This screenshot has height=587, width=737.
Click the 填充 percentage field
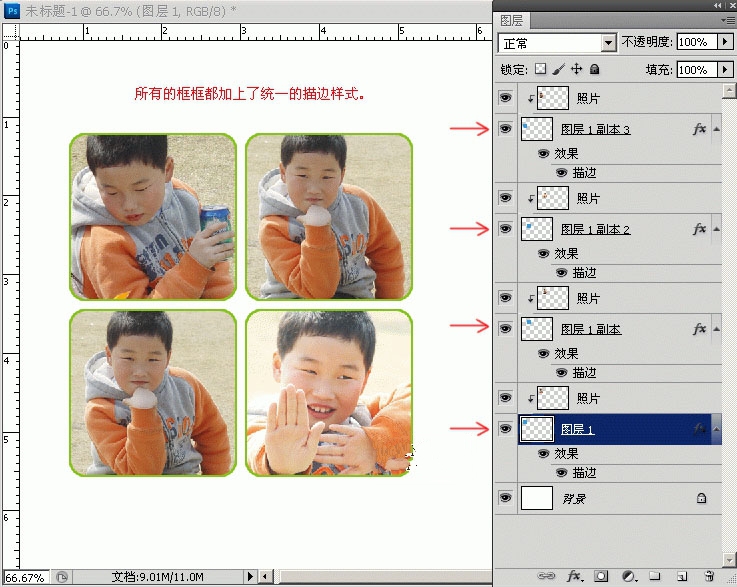tap(697, 70)
